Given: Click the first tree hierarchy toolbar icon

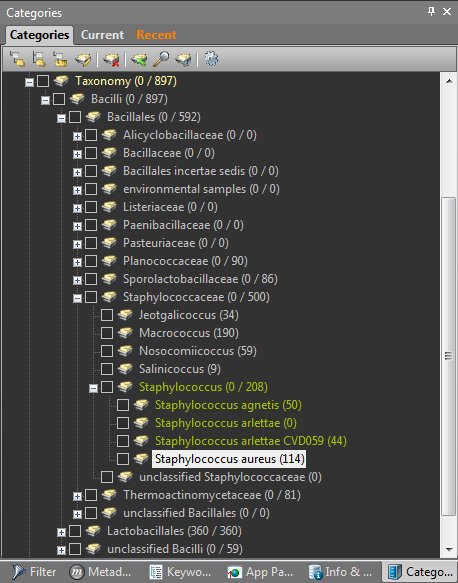Looking at the screenshot, I should (17, 59).
